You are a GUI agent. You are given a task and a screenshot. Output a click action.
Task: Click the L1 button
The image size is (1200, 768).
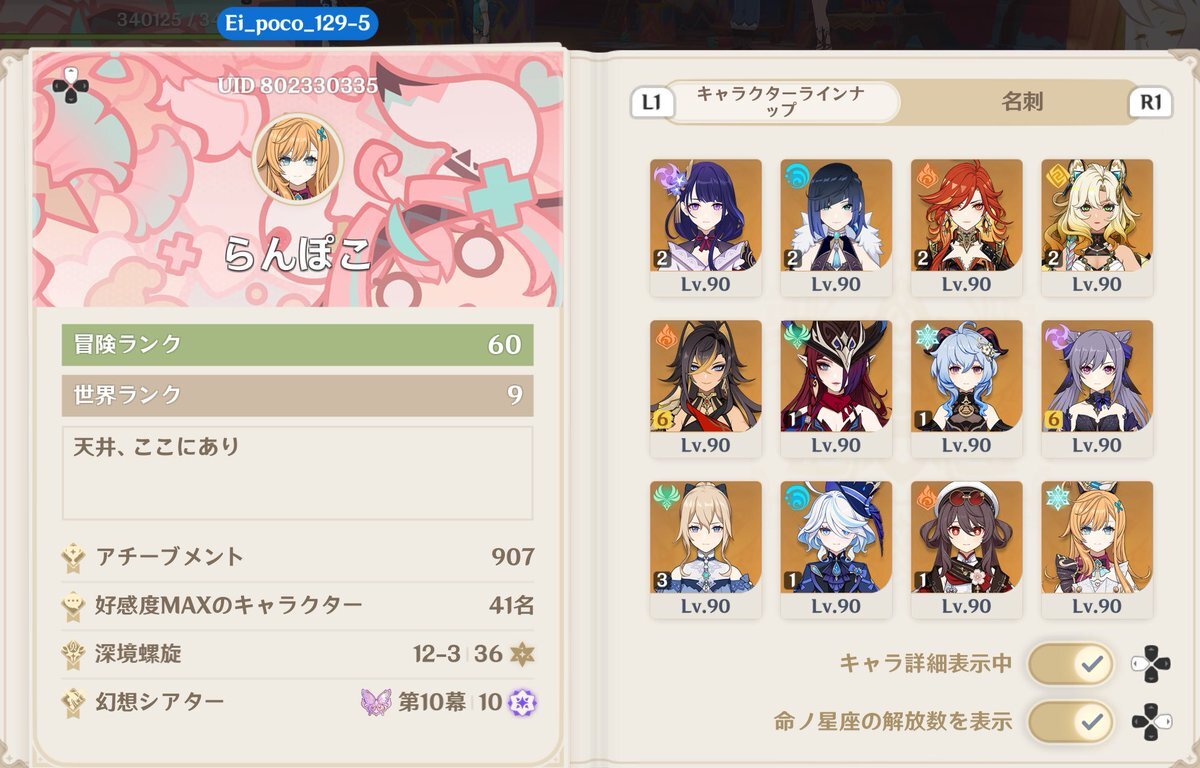point(651,103)
